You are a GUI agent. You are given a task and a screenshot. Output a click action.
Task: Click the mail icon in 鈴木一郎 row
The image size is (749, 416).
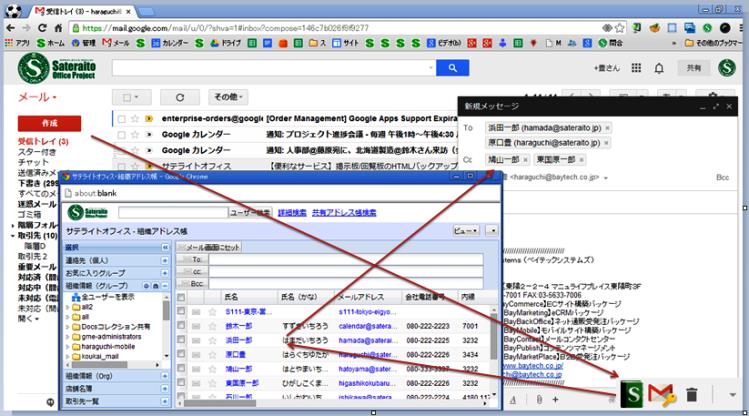coord(196,326)
